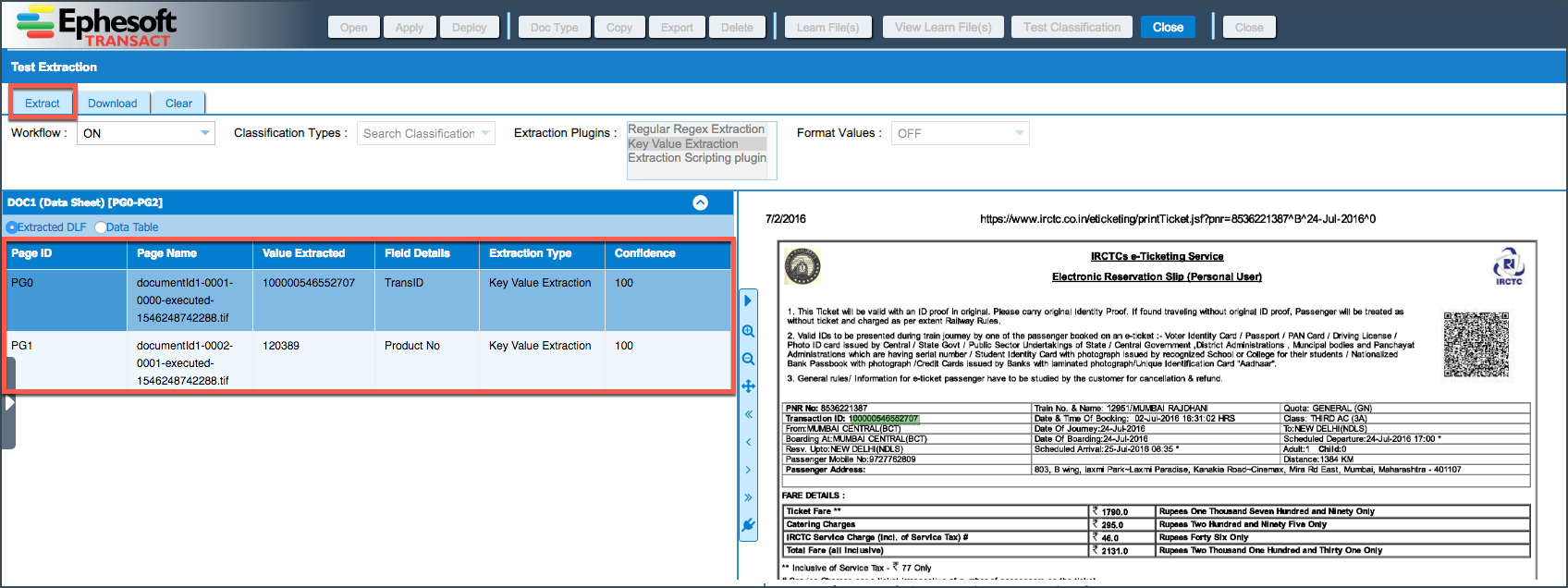Click the Apply toolbar button

click(x=410, y=27)
